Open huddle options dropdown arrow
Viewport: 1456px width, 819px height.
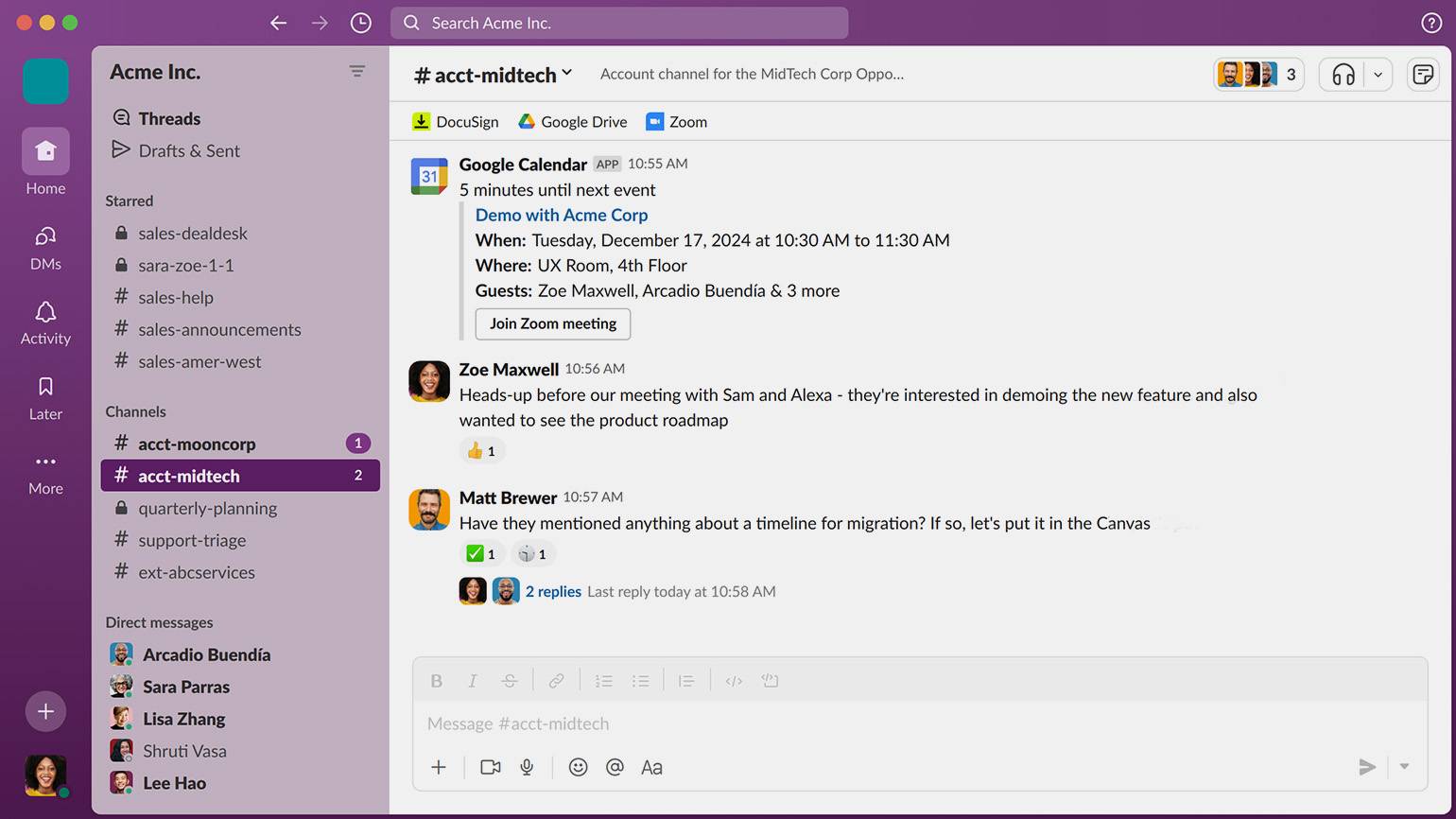(1378, 75)
